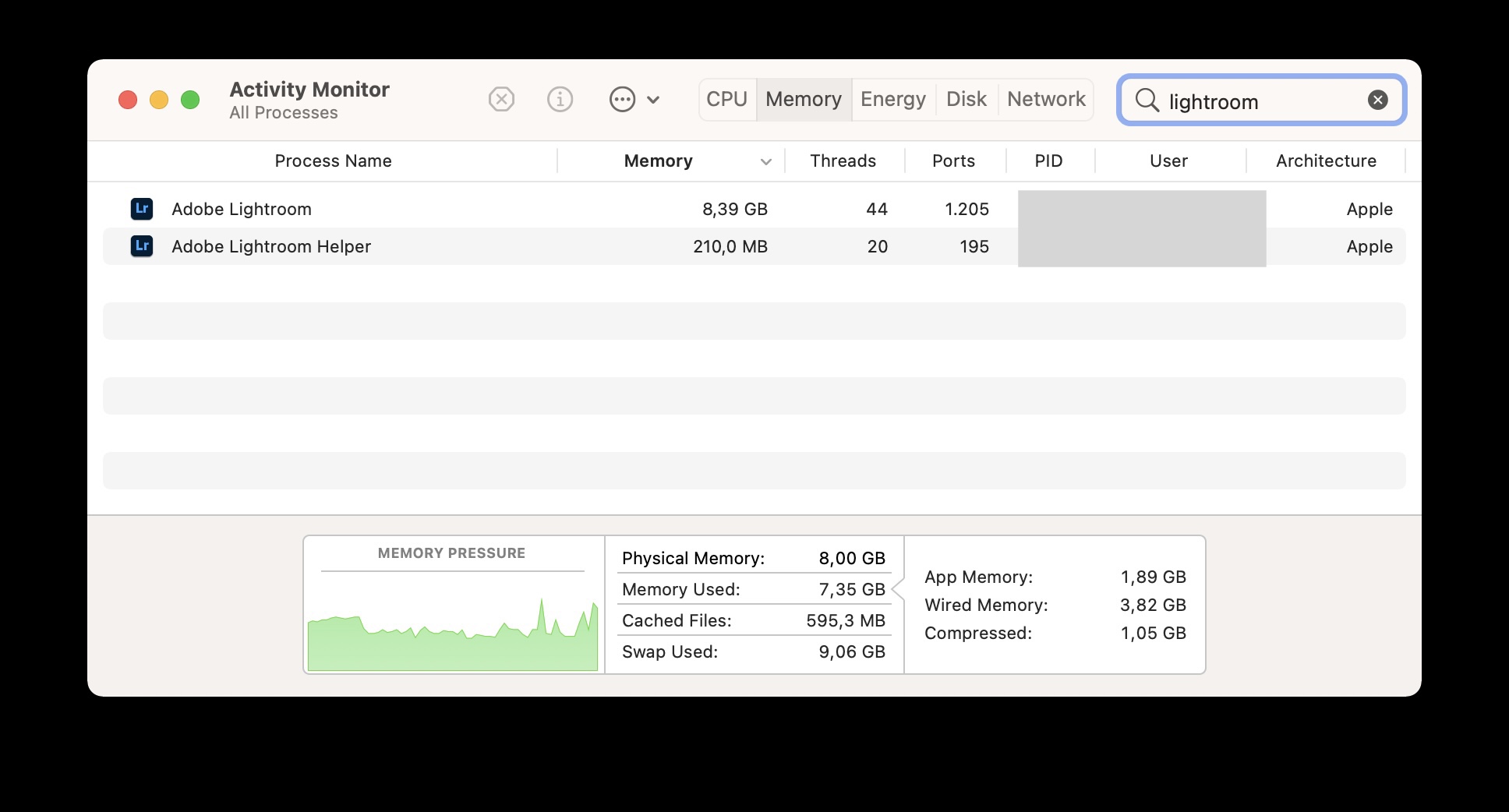The height and width of the screenshot is (812, 1509).
Task: Zoom the window with green button
Action: point(190,100)
